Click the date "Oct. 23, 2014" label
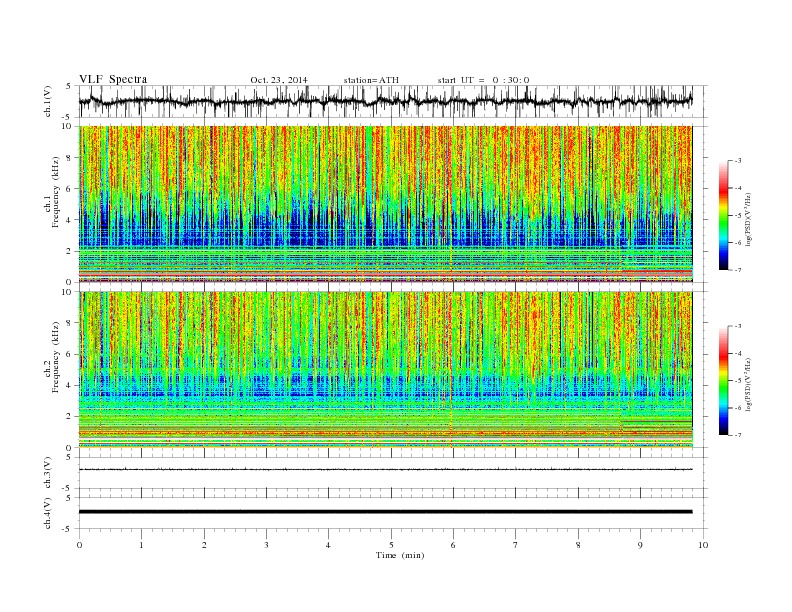792x612 pixels. pos(279,80)
